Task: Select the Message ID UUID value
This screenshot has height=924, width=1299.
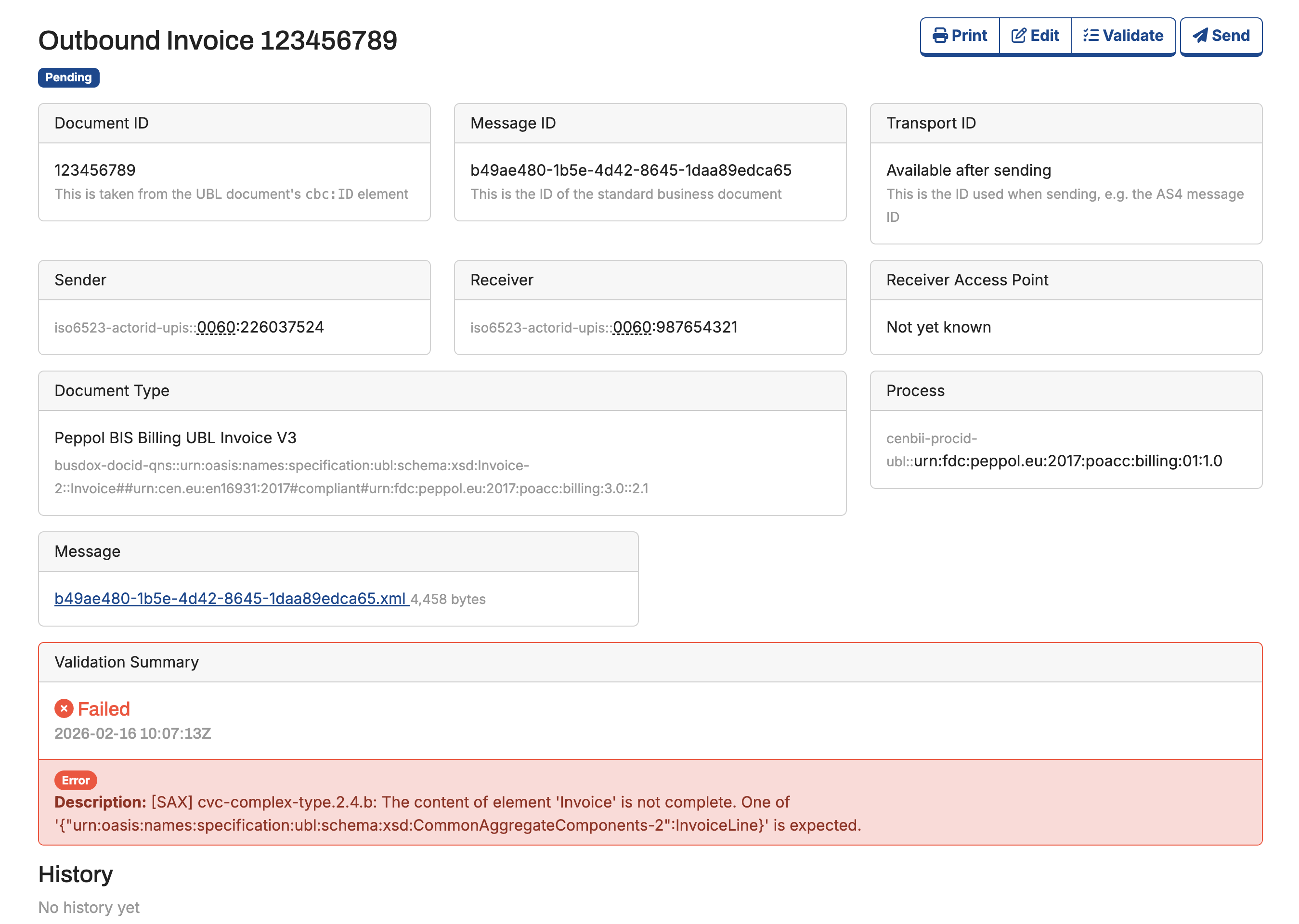Action: (631, 170)
